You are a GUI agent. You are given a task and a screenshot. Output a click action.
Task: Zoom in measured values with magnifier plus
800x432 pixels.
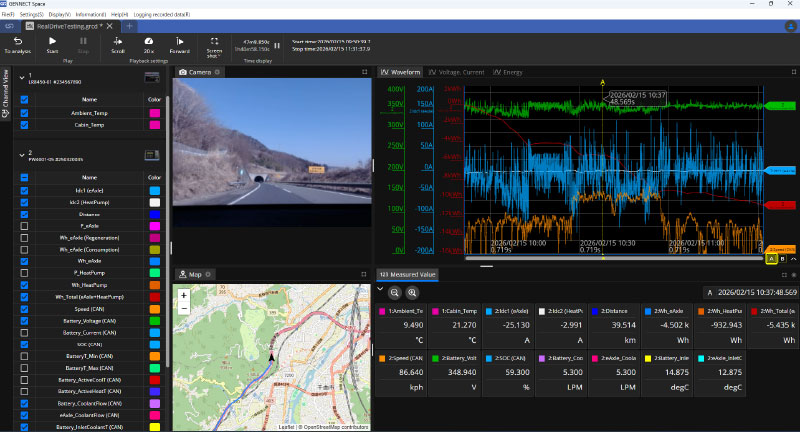tap(411, 292)
